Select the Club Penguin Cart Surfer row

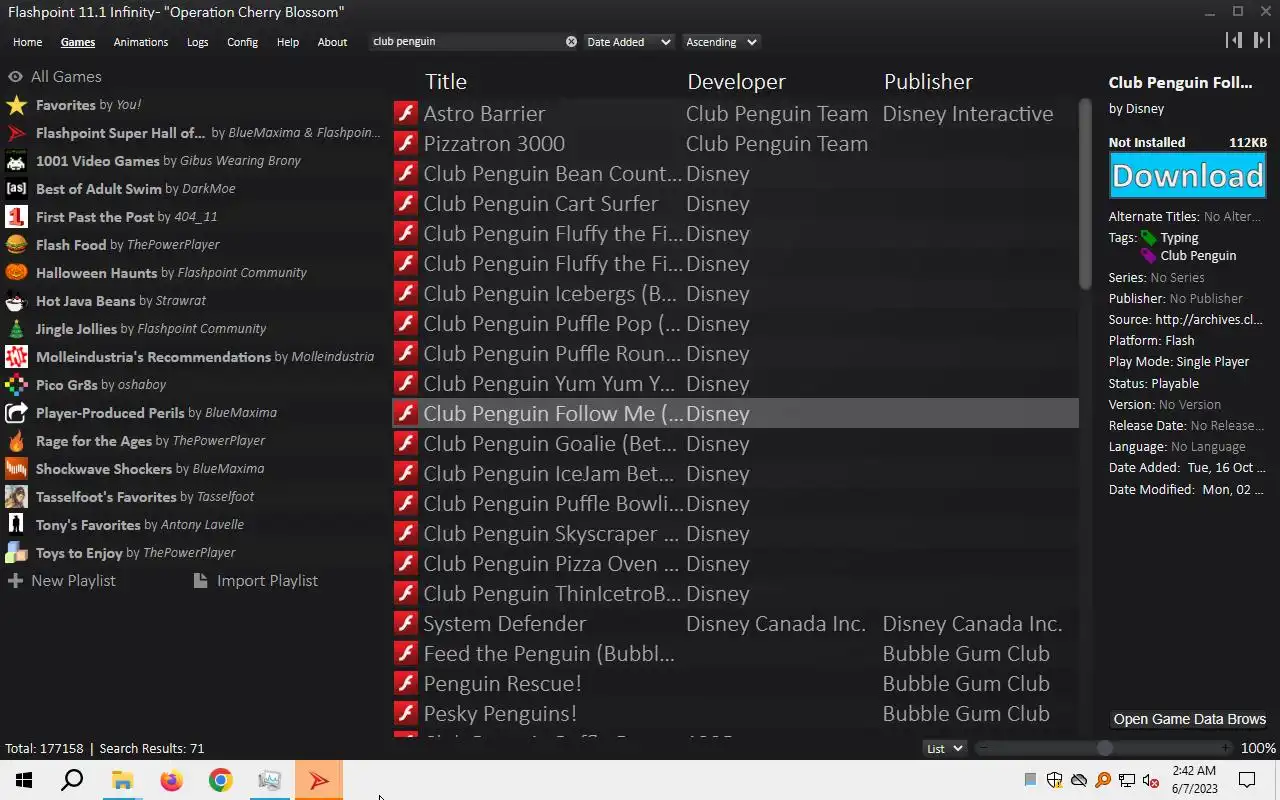tap(735, 203)
